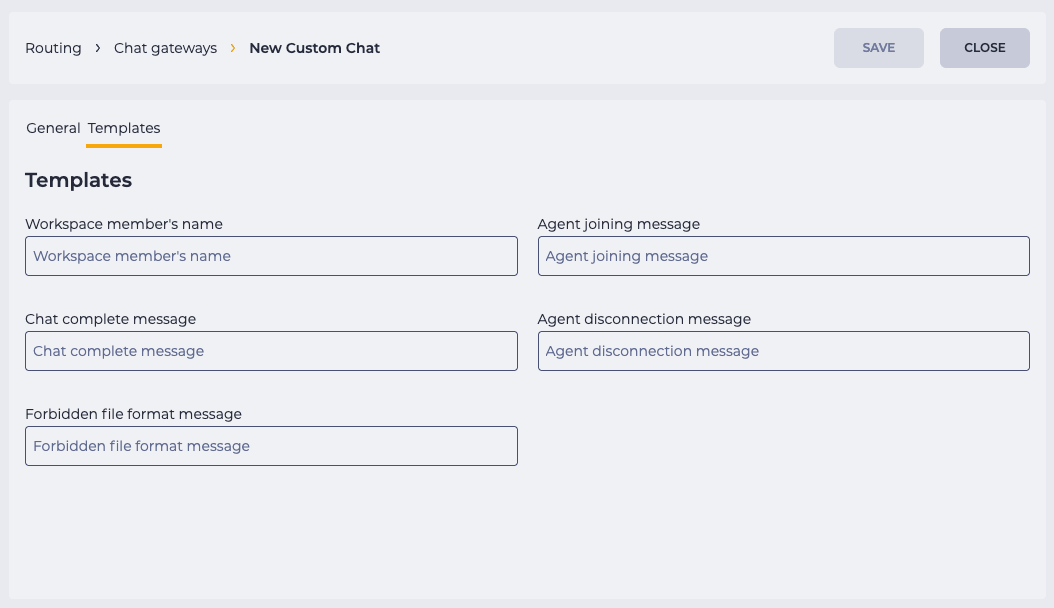Select the Forbidden file format message field
The height and width of the screenshot is (608, 1054).
point(272,446)
